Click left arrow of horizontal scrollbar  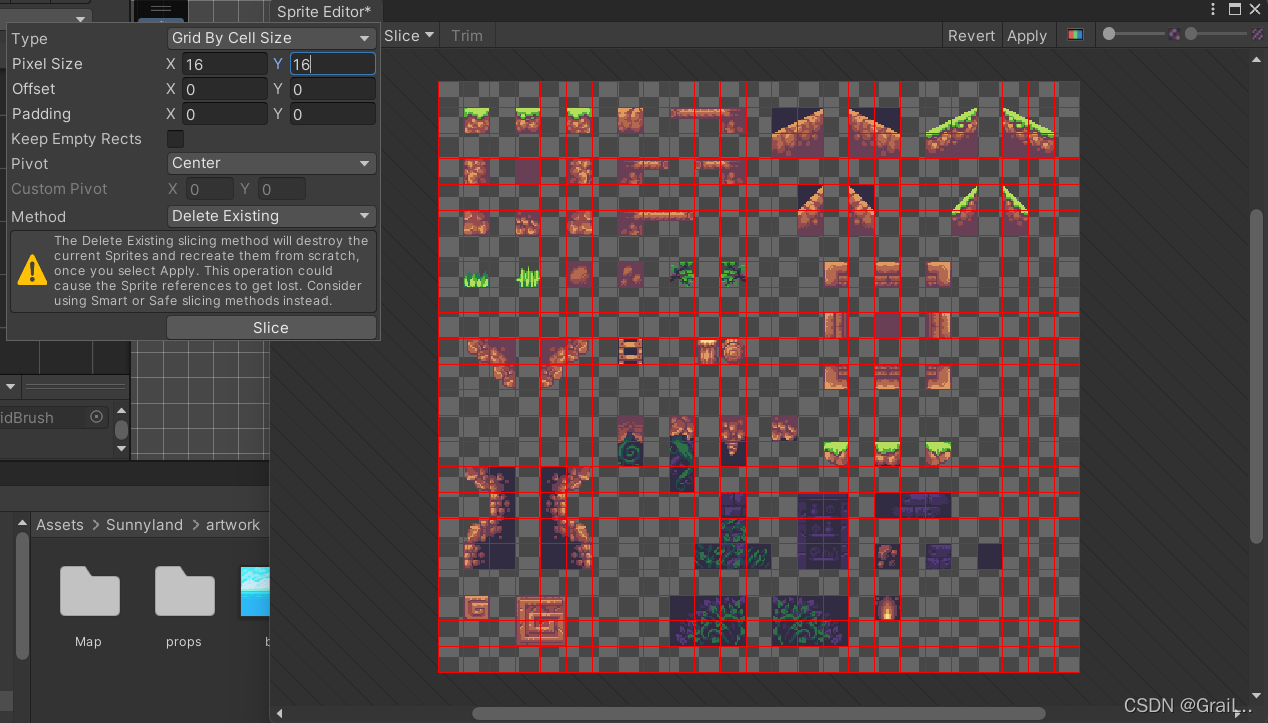[x=280, y=714]
